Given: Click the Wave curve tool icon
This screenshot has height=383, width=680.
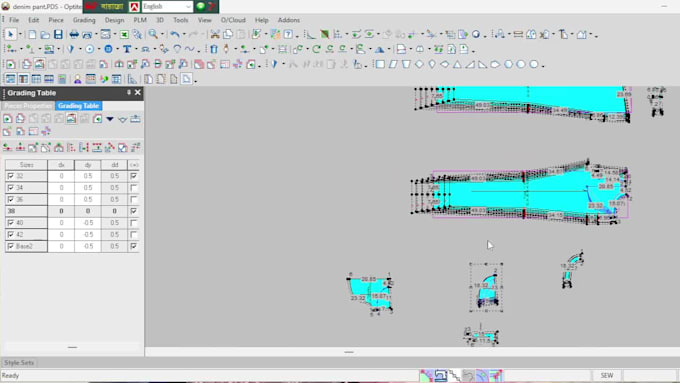Looking at the screenshot, I should click(x=190, y=49).
